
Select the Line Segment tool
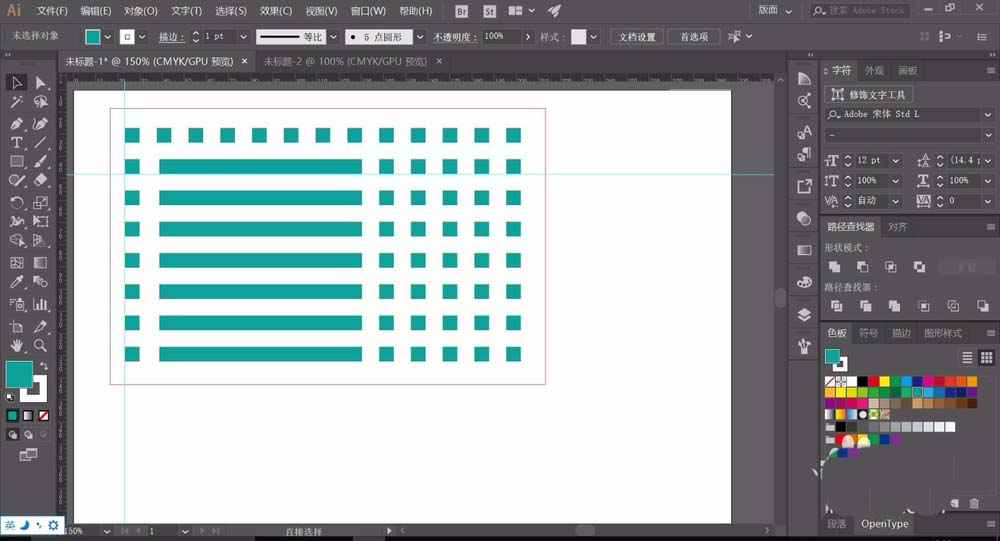click(x=40, y=142)
